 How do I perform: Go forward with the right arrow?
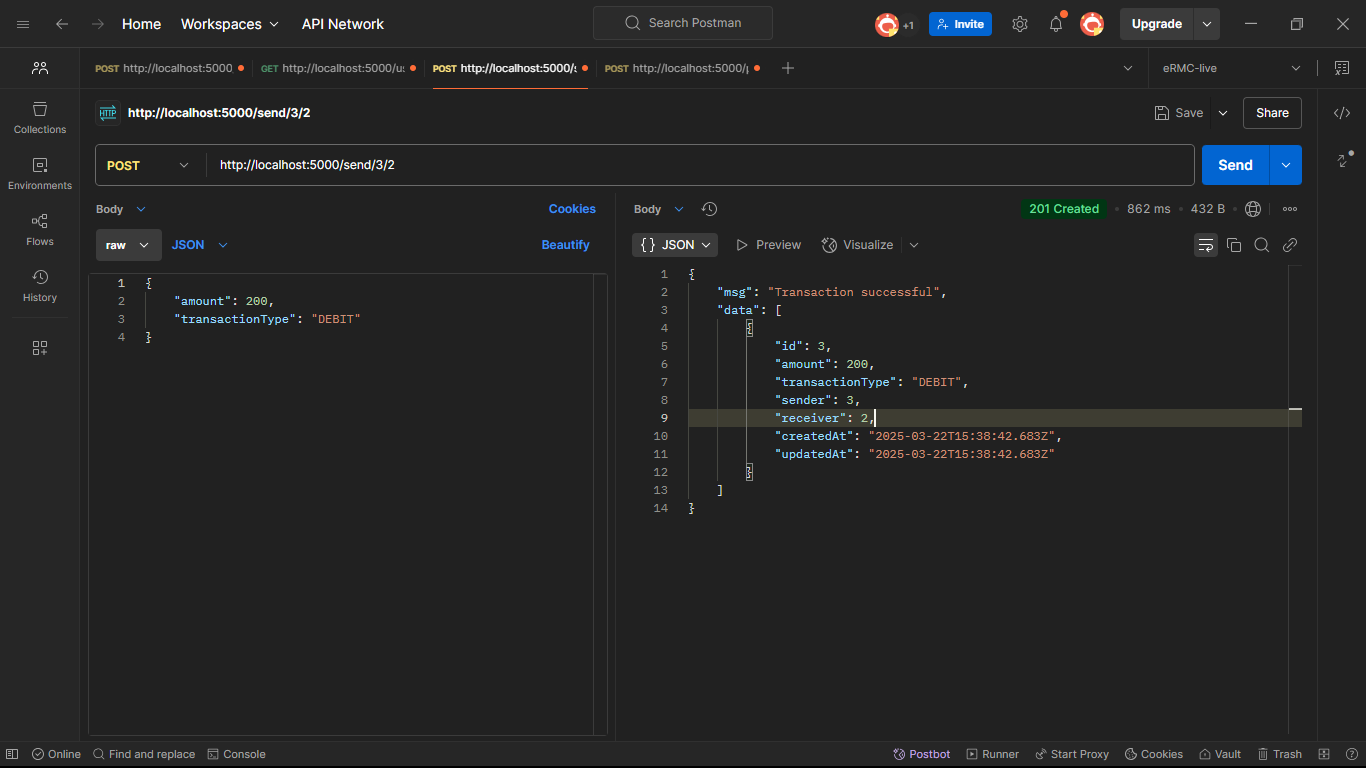click(98, 24)
